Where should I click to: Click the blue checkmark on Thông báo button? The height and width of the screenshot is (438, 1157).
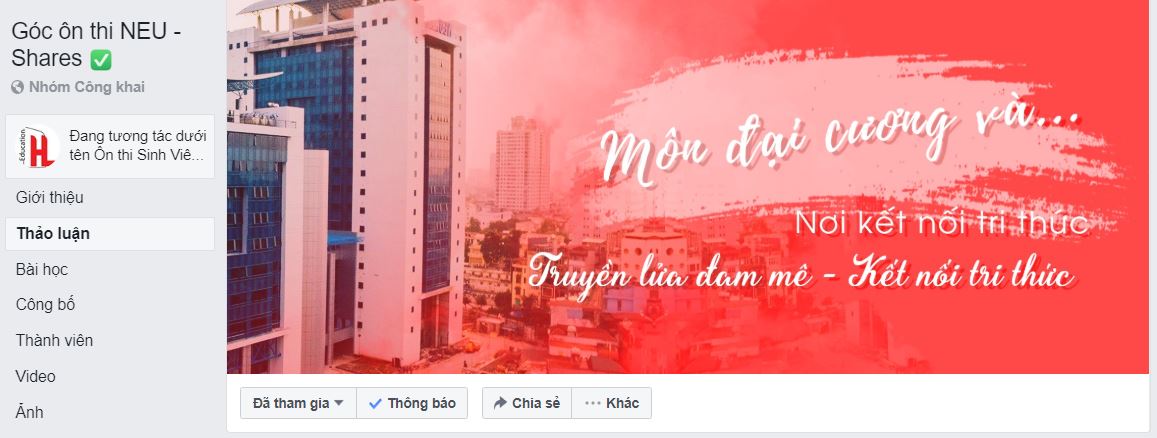coord(375,403)
